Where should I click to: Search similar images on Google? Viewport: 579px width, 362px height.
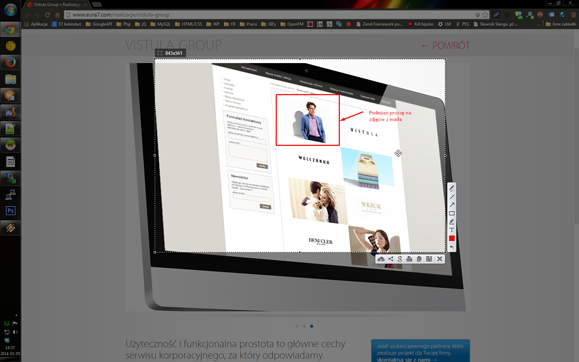[400, 259]
